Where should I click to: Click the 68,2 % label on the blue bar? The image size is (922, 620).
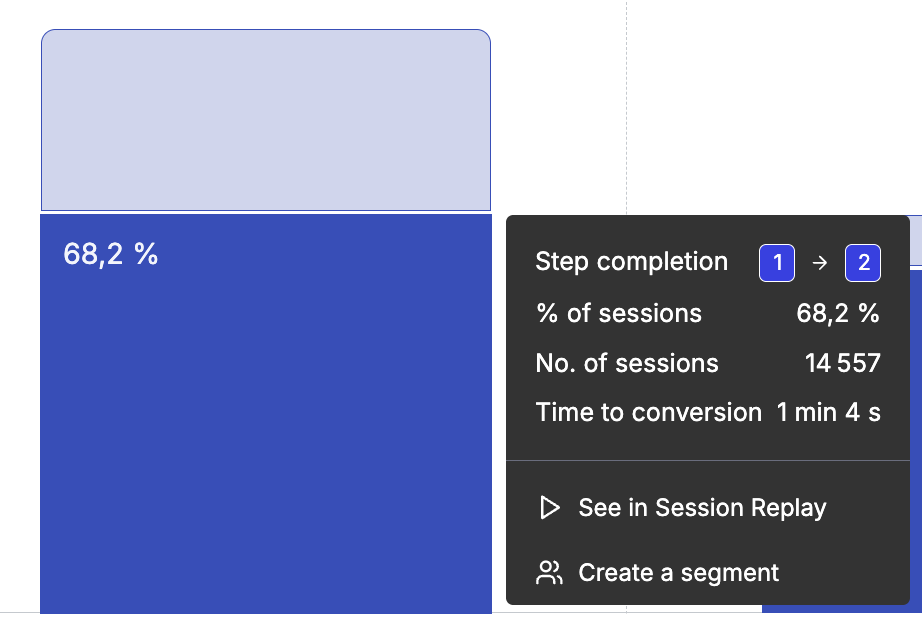[111, 254]
